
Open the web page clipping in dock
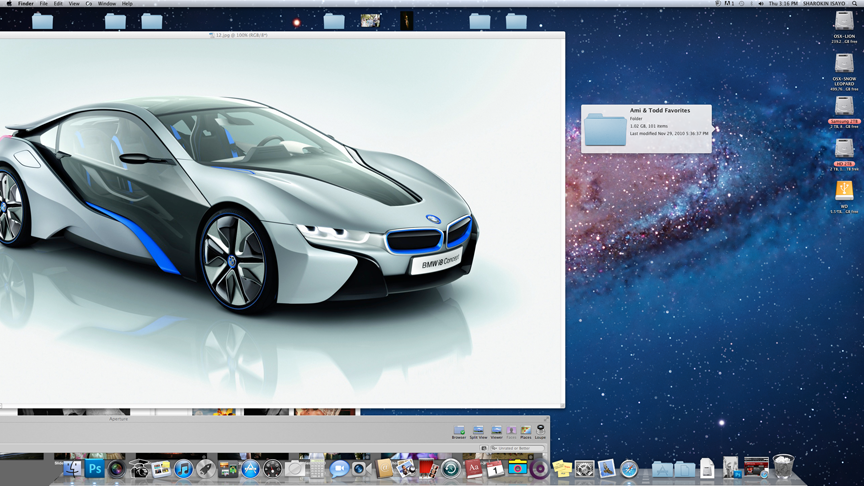click(756, 467)
